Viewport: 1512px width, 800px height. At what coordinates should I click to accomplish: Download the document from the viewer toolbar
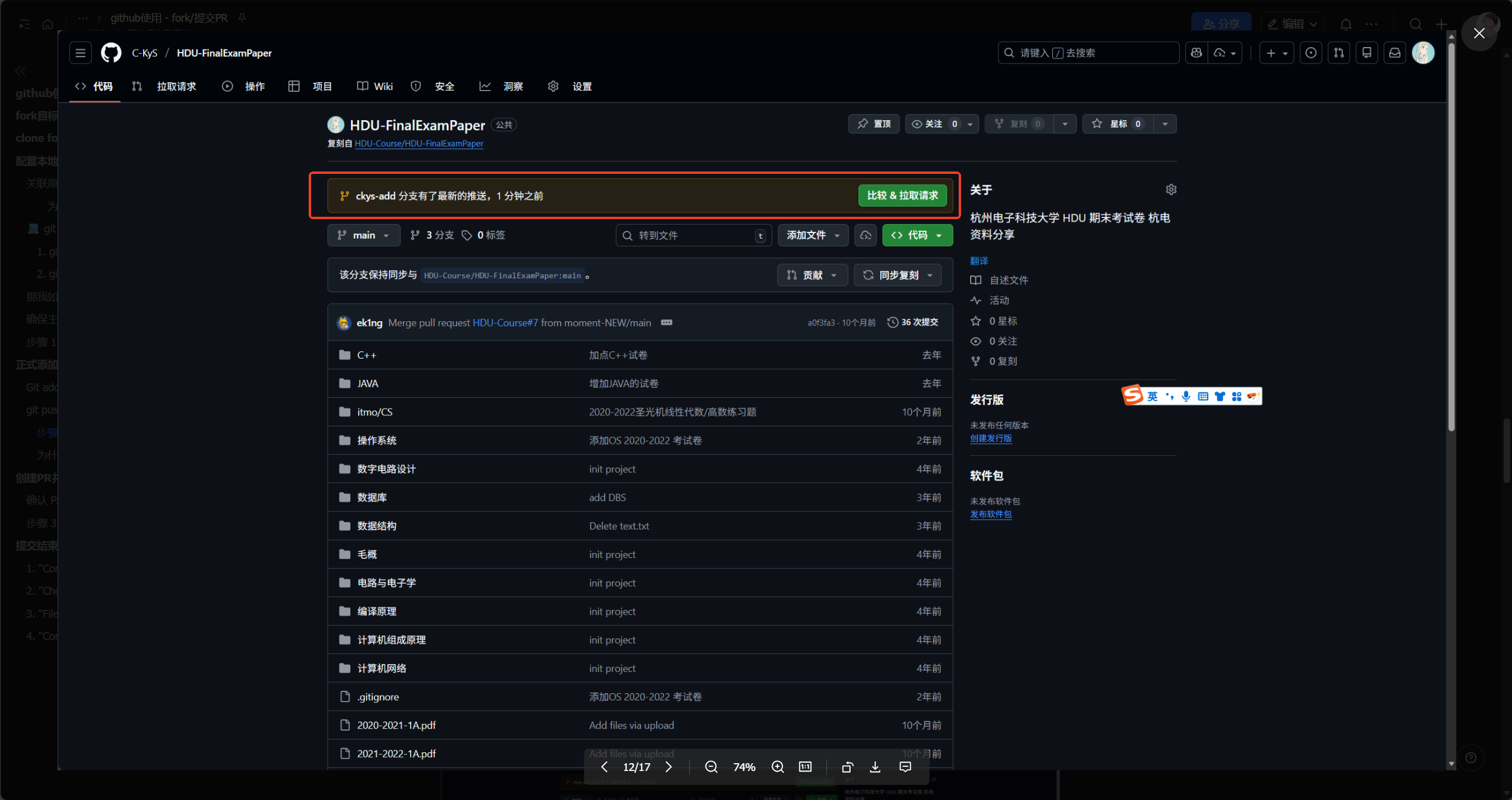(x=874, y=766)
